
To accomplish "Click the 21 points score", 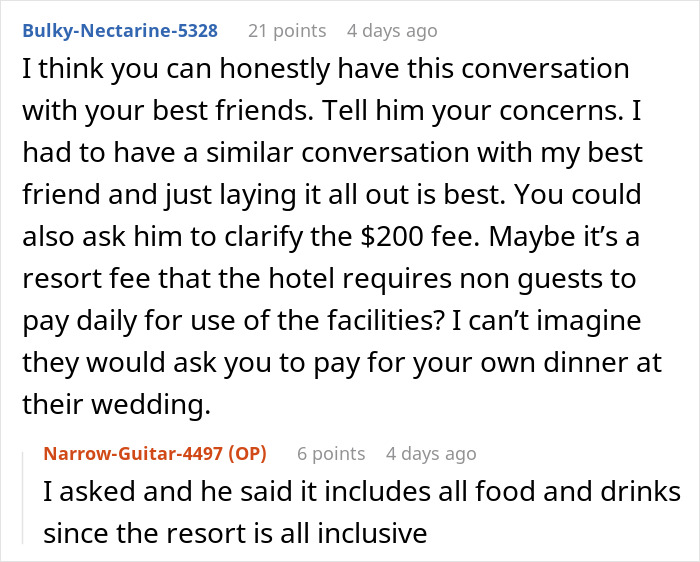I will 287,31.
